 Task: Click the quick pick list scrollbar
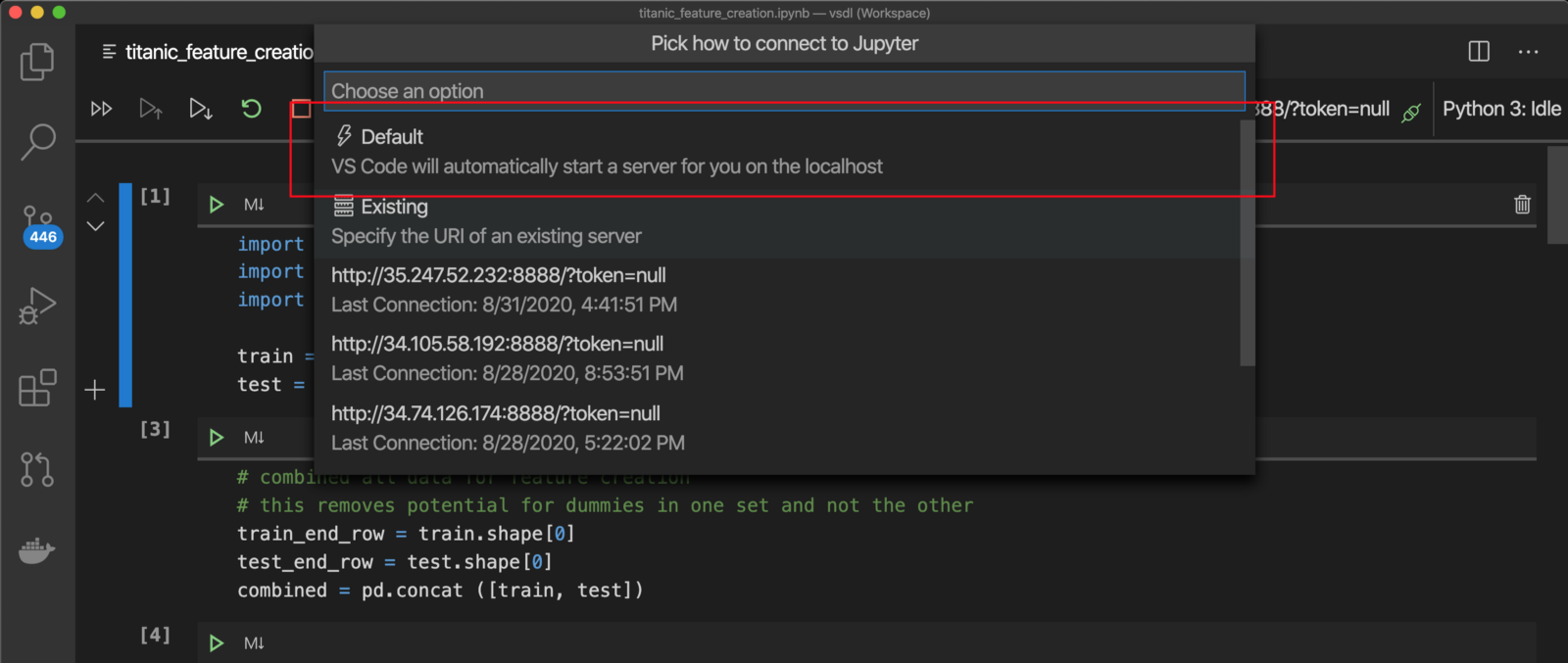(x=1248, y=242)
